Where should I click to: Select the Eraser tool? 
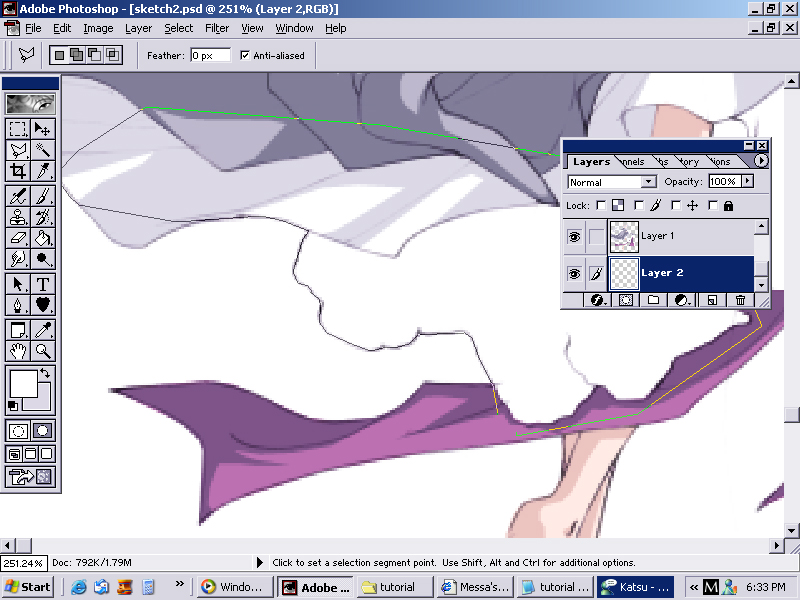[x=18, y=238]
